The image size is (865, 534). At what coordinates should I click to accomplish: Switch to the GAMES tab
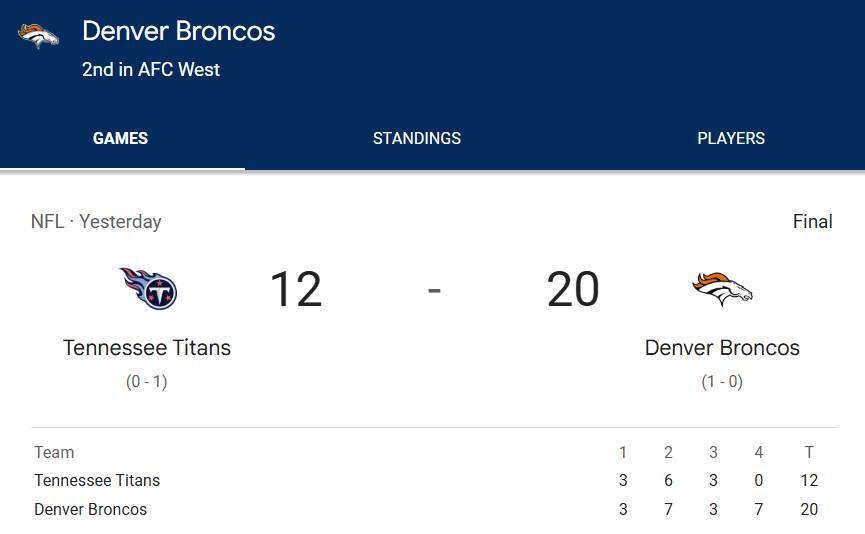120,139
